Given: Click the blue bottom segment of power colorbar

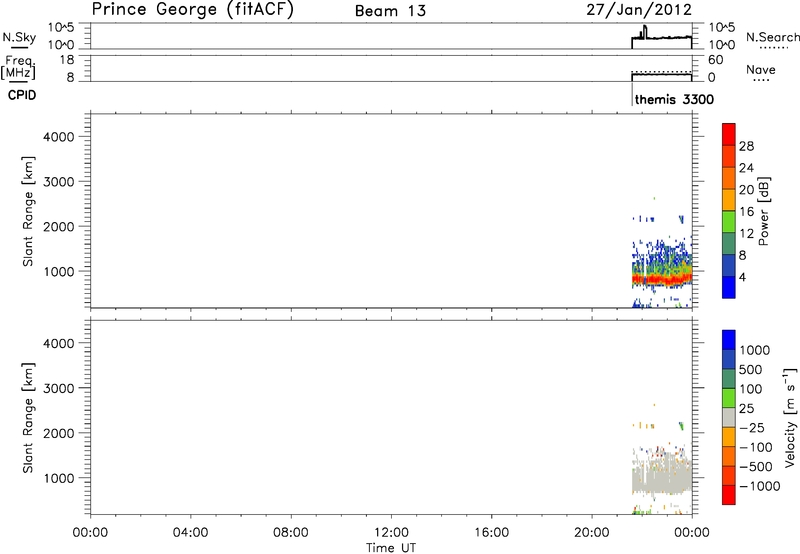Looking at the screenshot, I should tap(729, 287).
